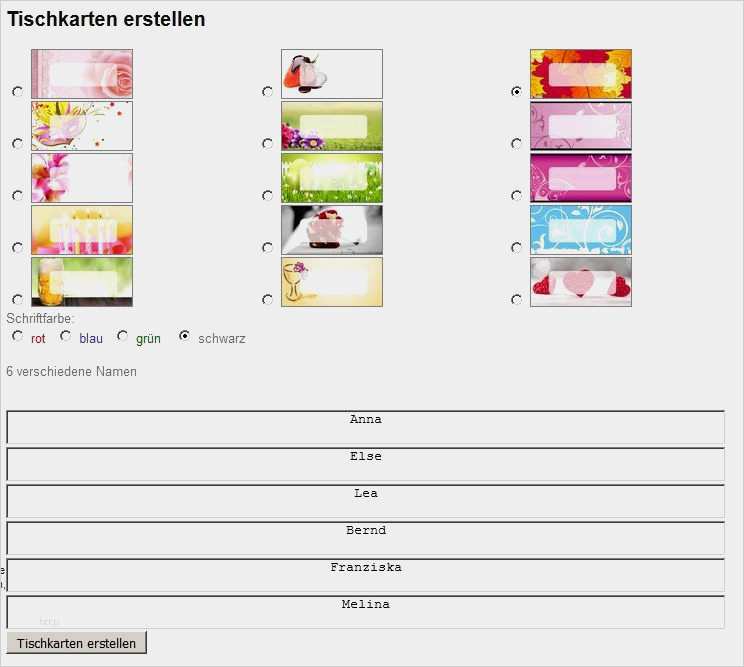Switch font color to grün
744x667 pixels.
click(122, 337)
